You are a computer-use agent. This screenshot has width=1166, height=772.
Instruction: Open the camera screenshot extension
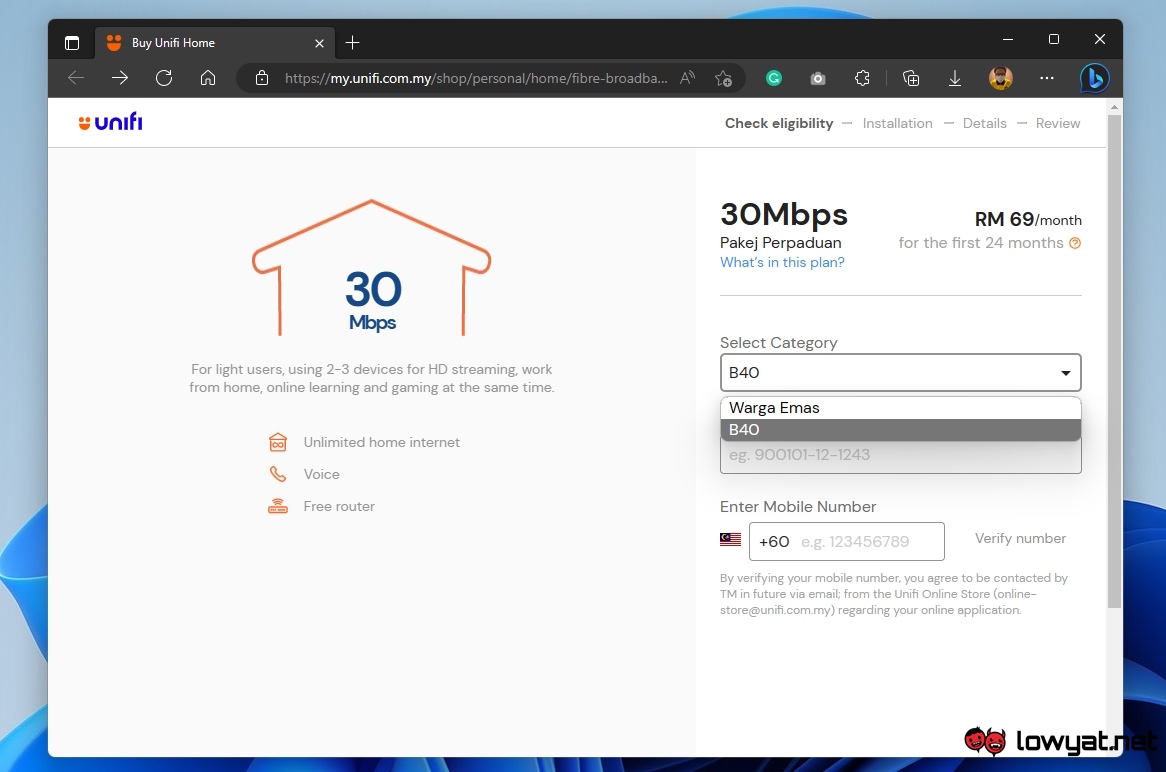coord(818,78)
